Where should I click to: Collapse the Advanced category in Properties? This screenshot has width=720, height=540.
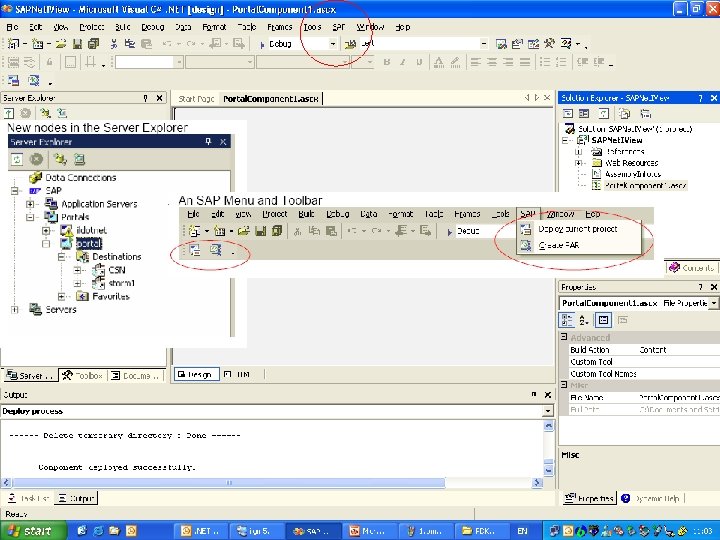(564, 337)
